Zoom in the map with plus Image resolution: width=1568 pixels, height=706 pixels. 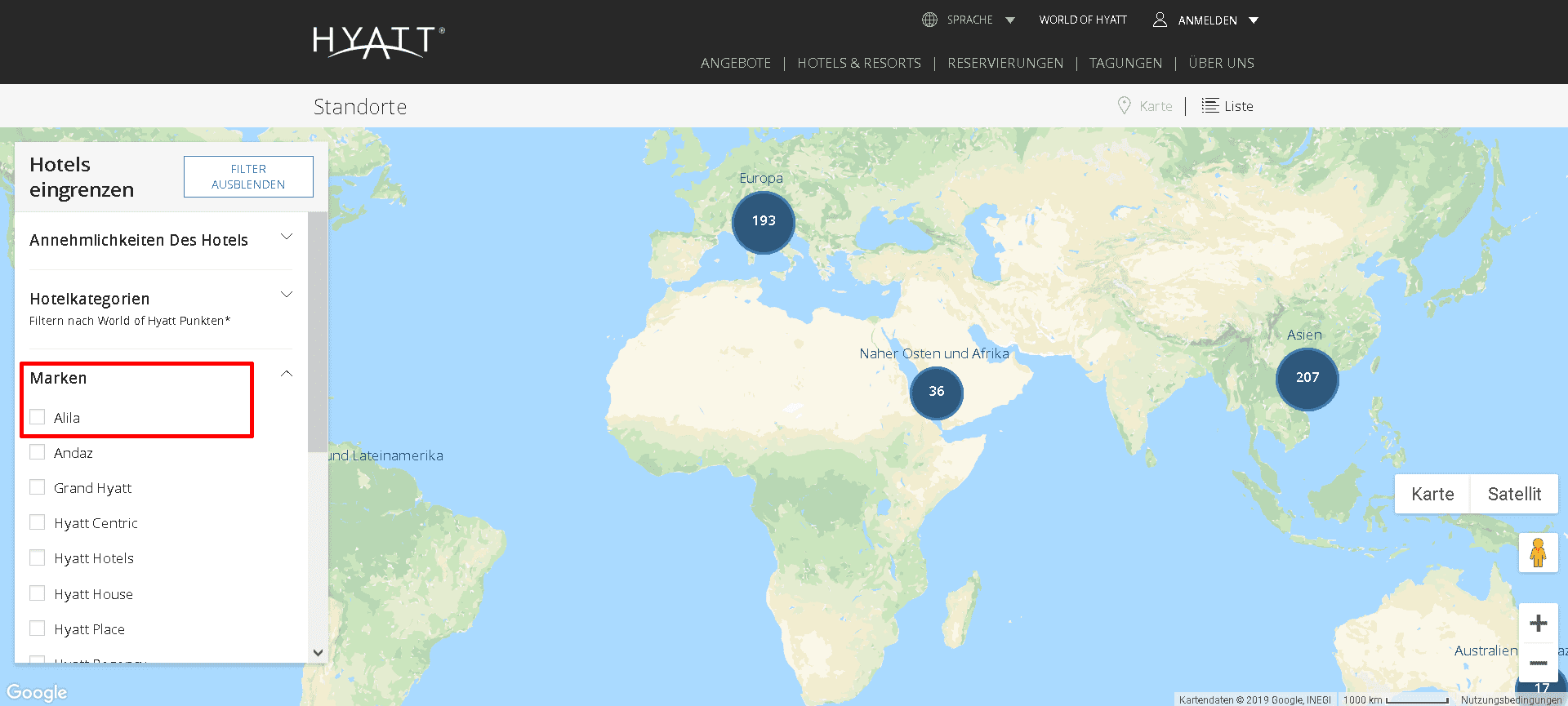point(1538,624)
